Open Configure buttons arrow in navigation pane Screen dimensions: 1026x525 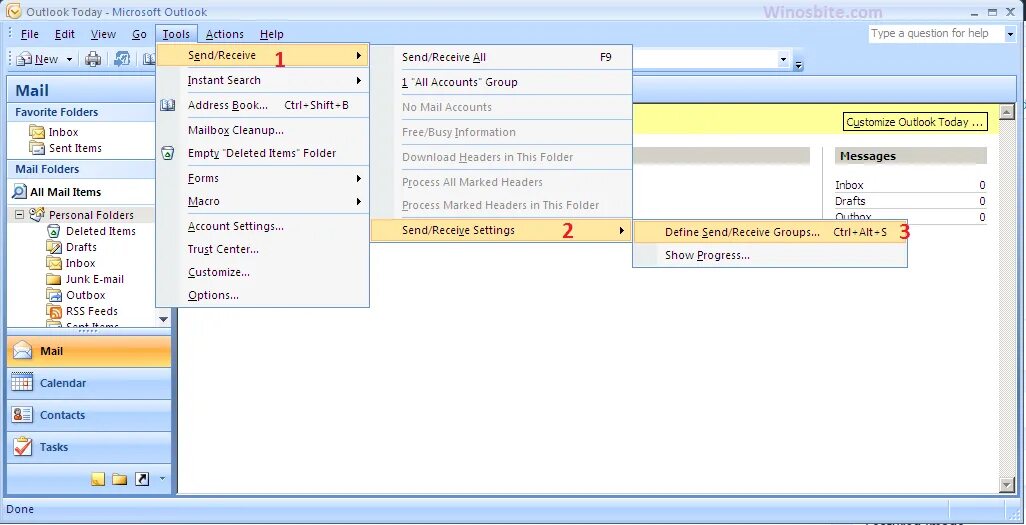(162, 479)
